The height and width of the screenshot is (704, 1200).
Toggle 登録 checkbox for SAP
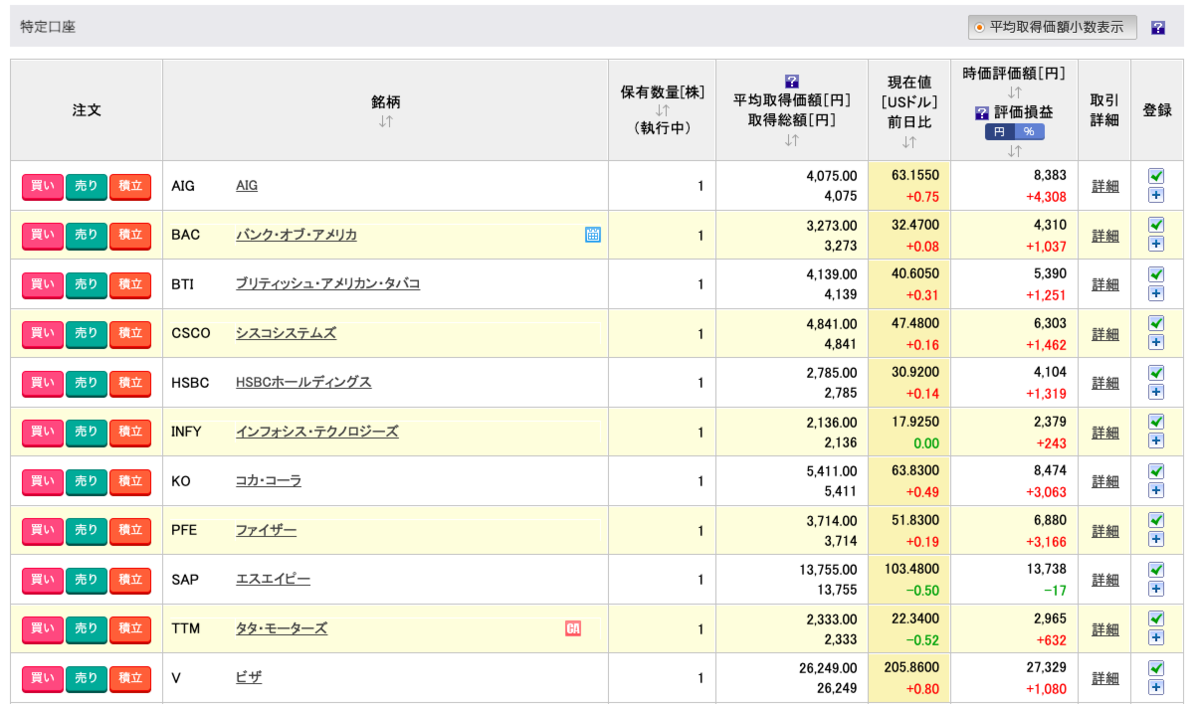(x=1156, y=569)
